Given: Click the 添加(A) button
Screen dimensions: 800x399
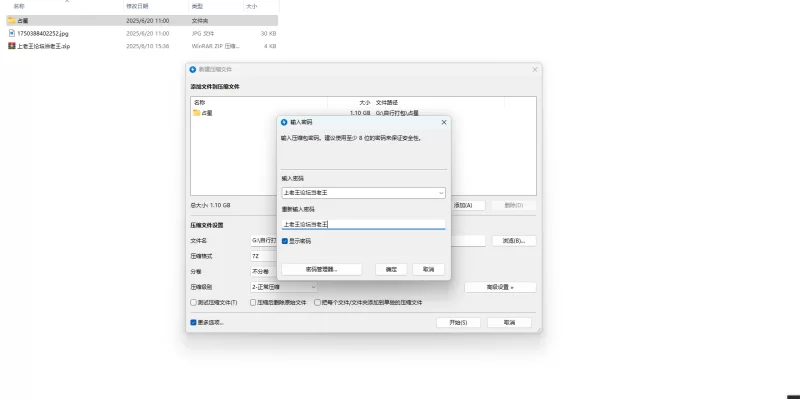Looking at the screenshot, I should pyautogui.click(x=467, y=205).
